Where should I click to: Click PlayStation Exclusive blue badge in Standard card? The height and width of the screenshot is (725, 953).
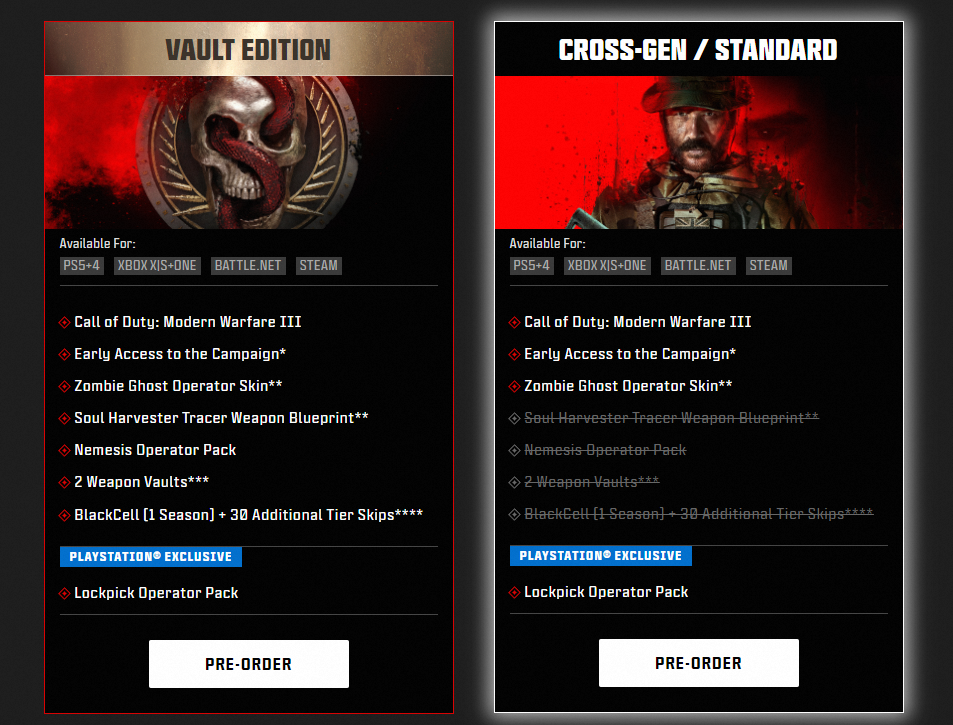click(600, 555)
